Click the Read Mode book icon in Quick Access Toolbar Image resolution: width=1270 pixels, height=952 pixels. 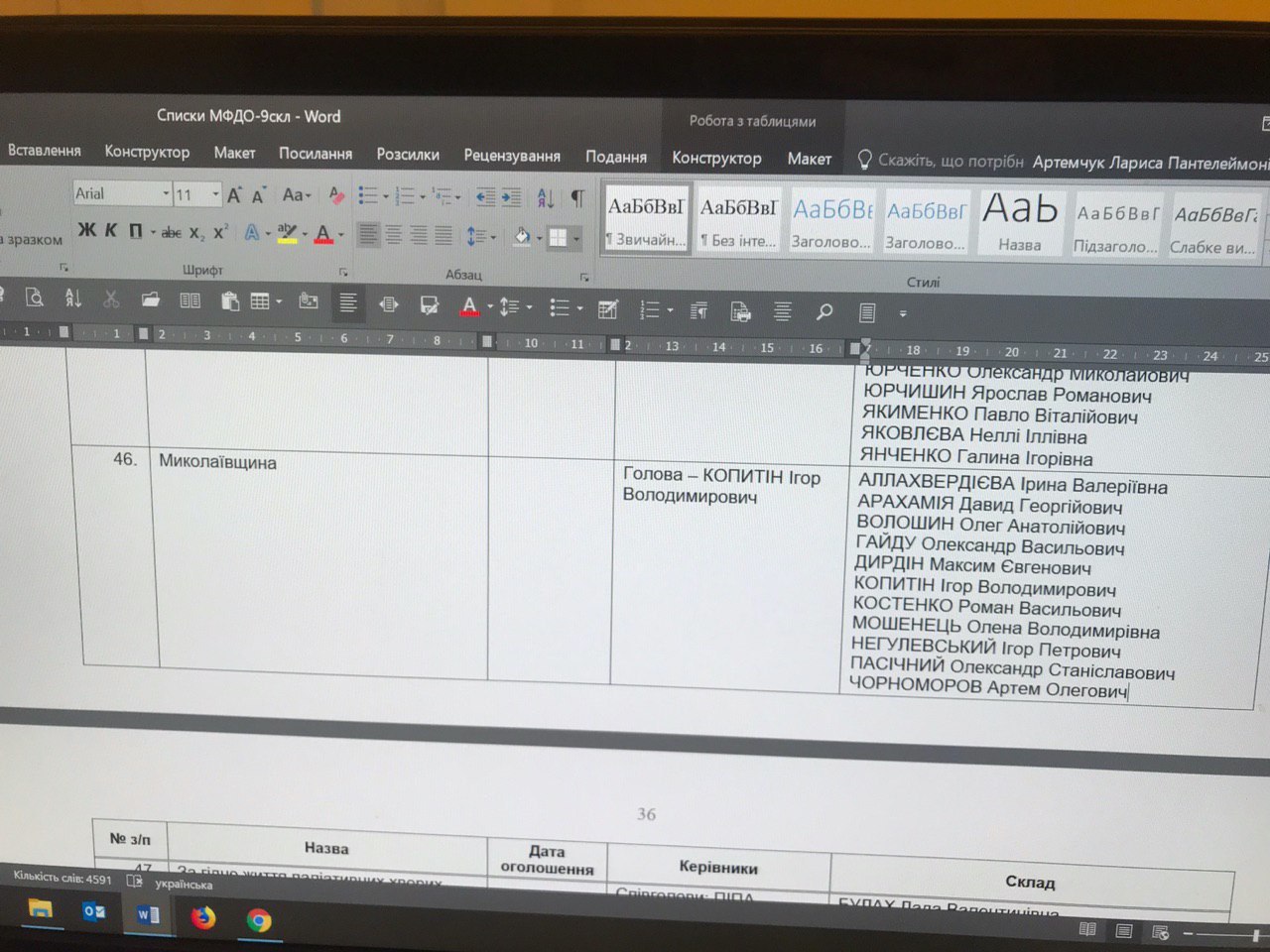190,300
